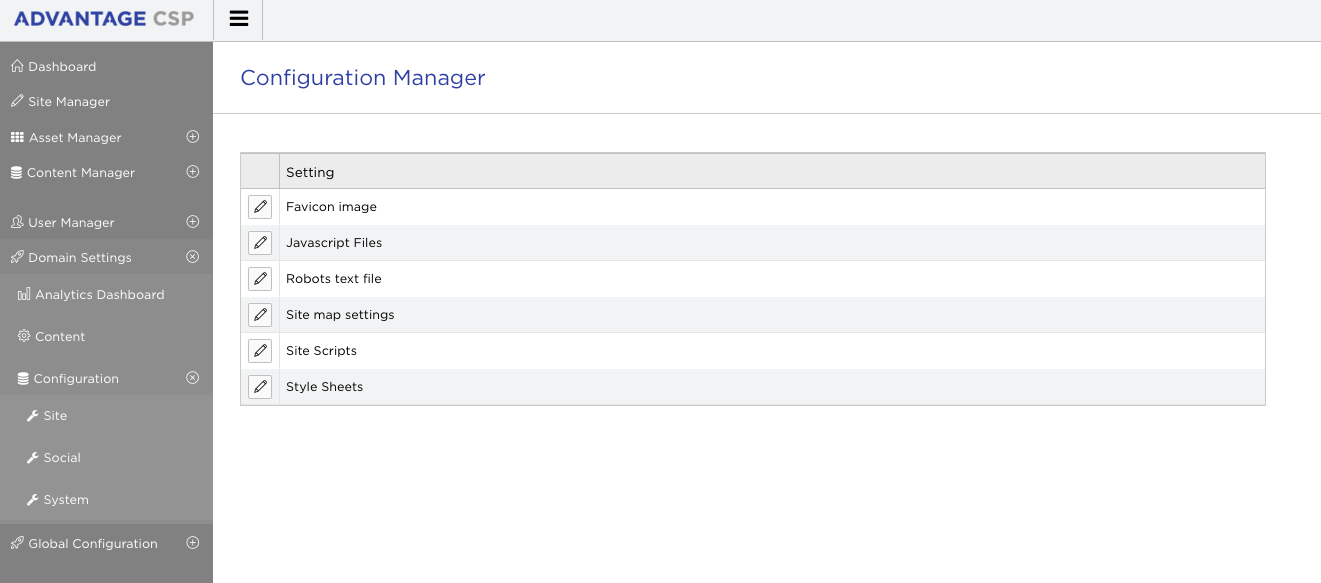Click edit icon beside Site Scripts
Image resolution: width=1321 pixels, height=583 pixels.
pyautogui.click(x=260, y=351)
